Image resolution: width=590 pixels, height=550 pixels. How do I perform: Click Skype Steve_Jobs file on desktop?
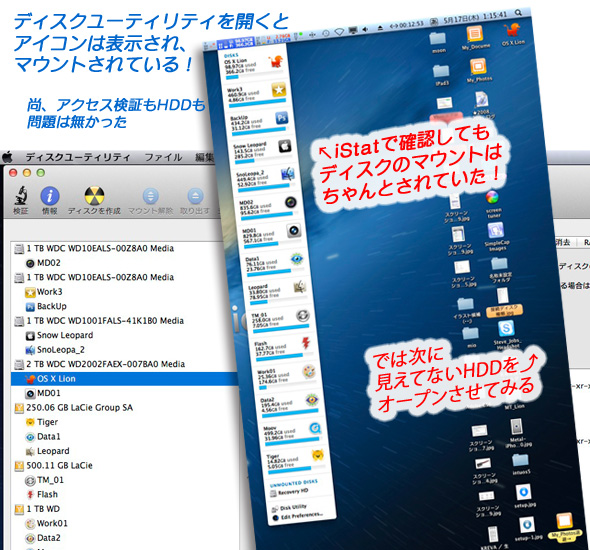[x=506, y=328]
